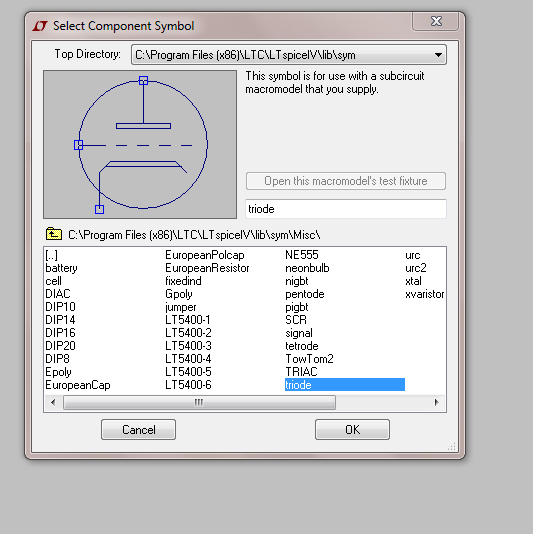Screen dimensions: 533x534
Task: Click the up-folder icon beside the Misc path
Action: [54, 234]
